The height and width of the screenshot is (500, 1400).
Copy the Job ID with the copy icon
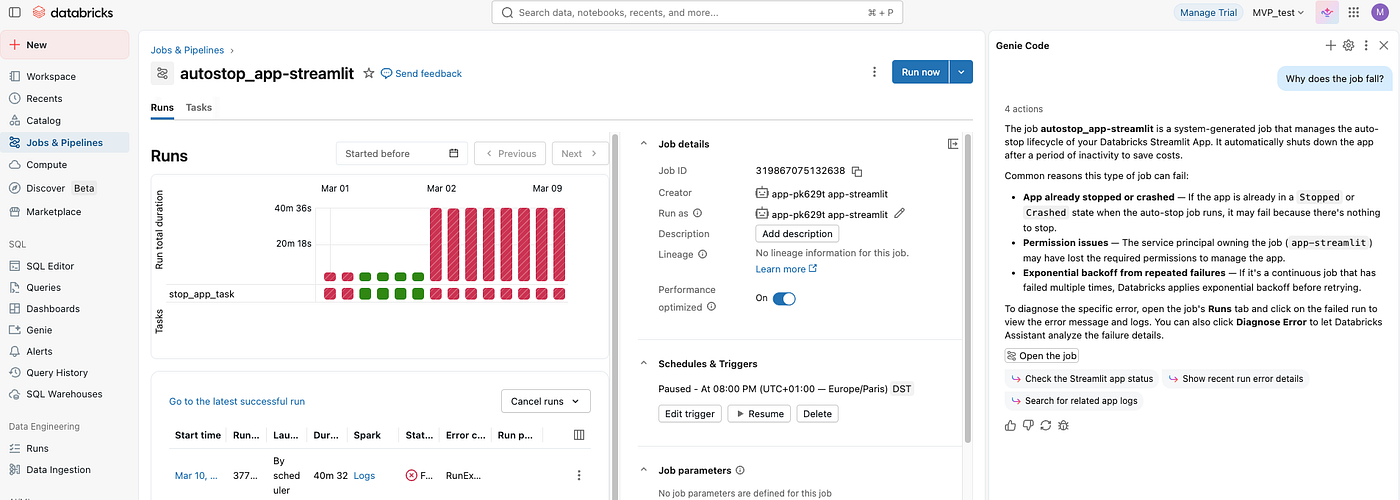857,172
